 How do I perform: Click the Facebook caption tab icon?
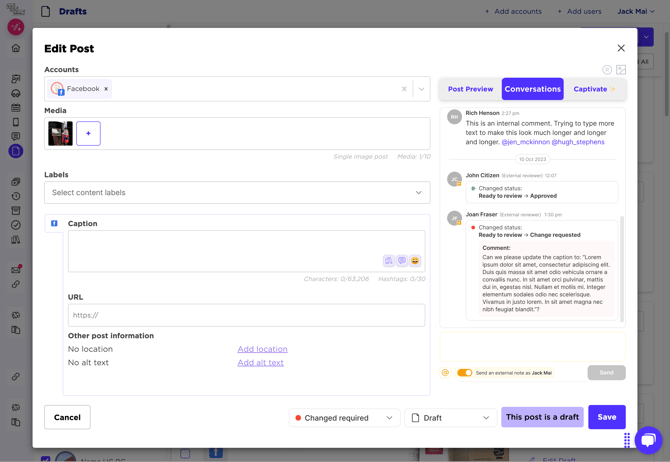point(54,224)
